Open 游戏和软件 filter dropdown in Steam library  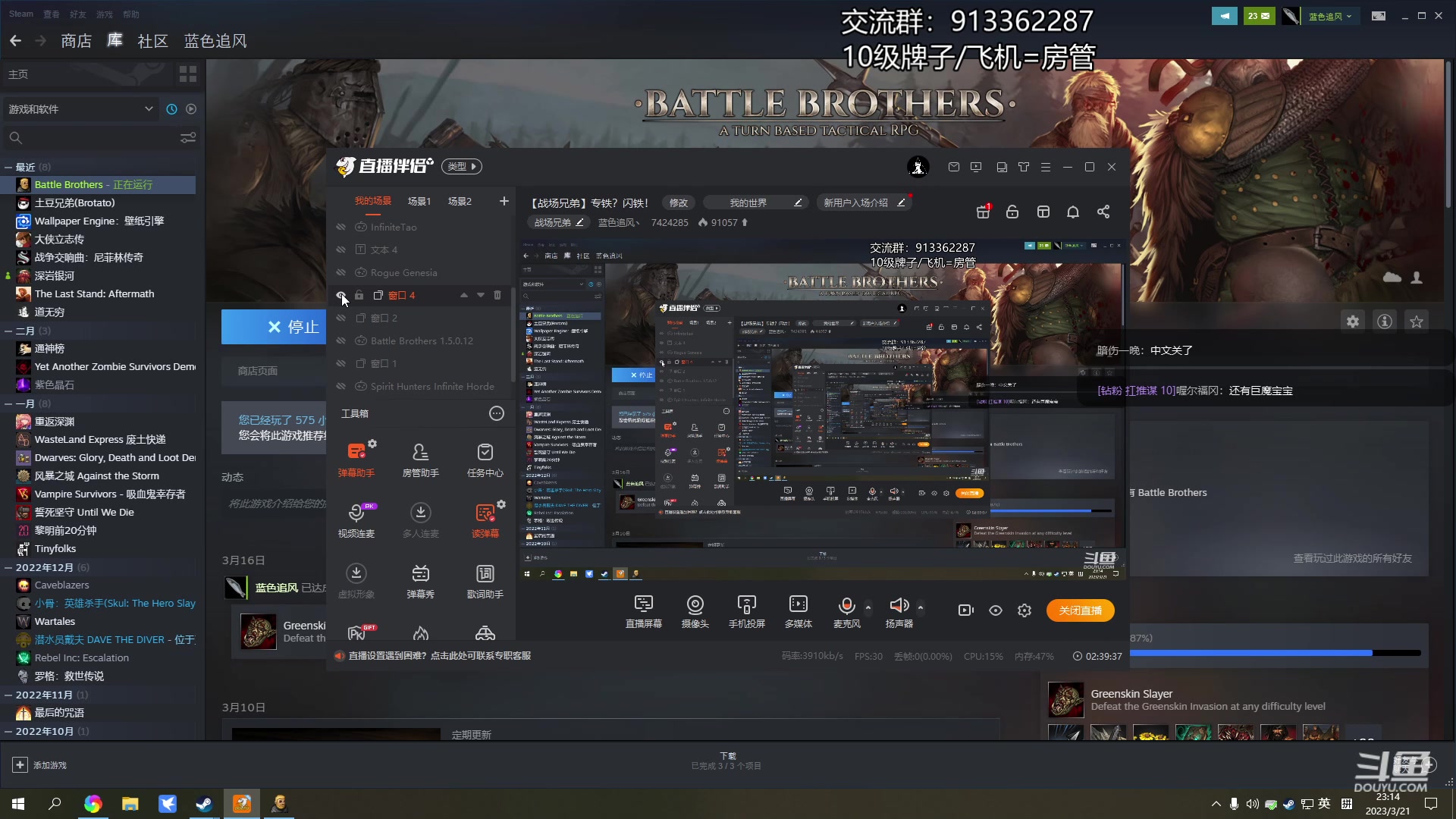[81, 109]
